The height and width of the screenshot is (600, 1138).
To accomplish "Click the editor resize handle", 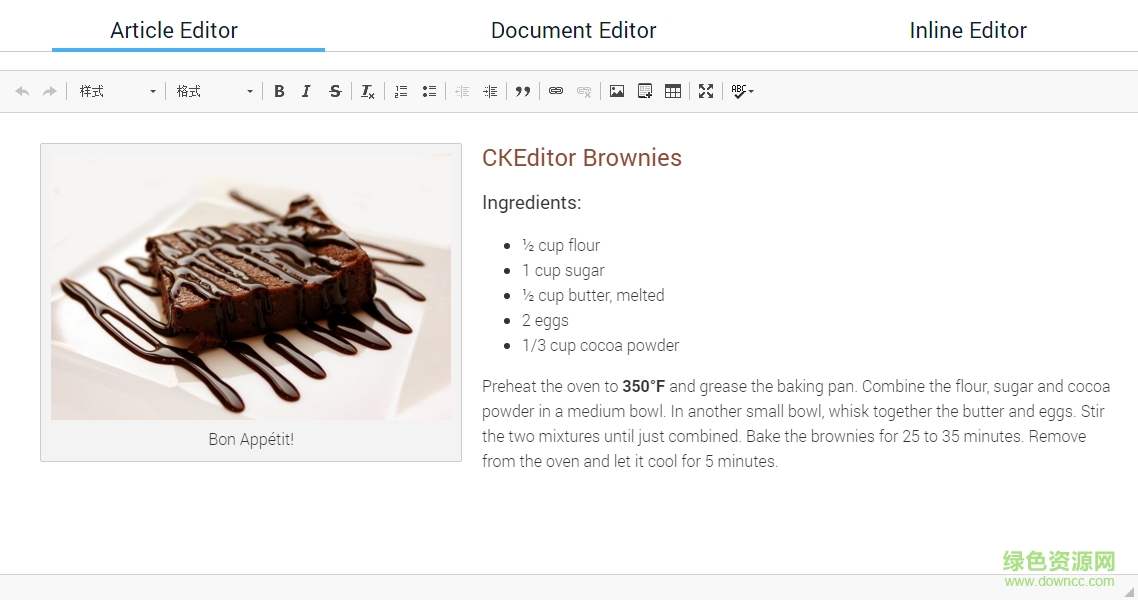I will [1129, 592].
